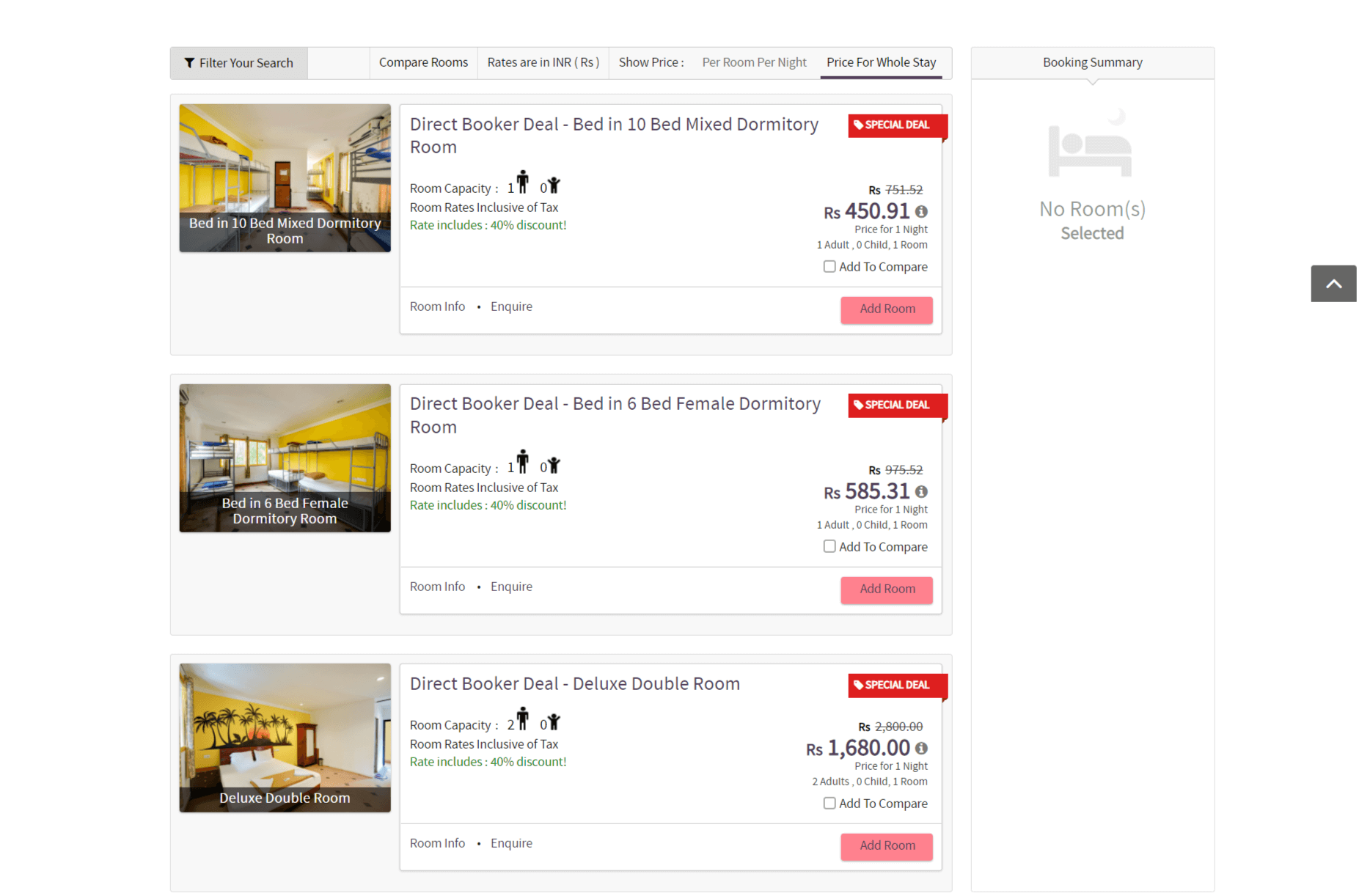The width and height of the screenshot is (1370, 896).
Task: Click Rates are in INR (Rs) currency option
Action: click(543, 63)
